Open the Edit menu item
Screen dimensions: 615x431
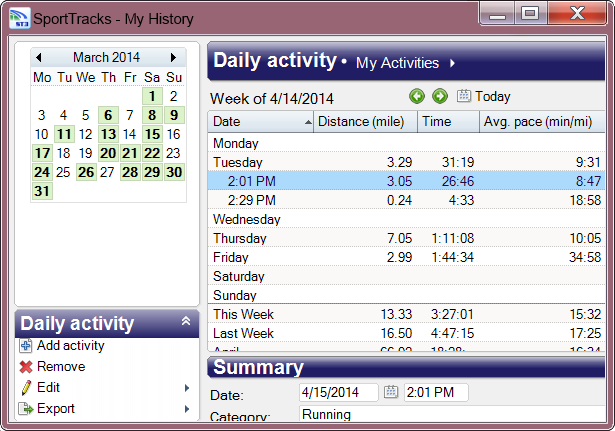pos(48,387)
